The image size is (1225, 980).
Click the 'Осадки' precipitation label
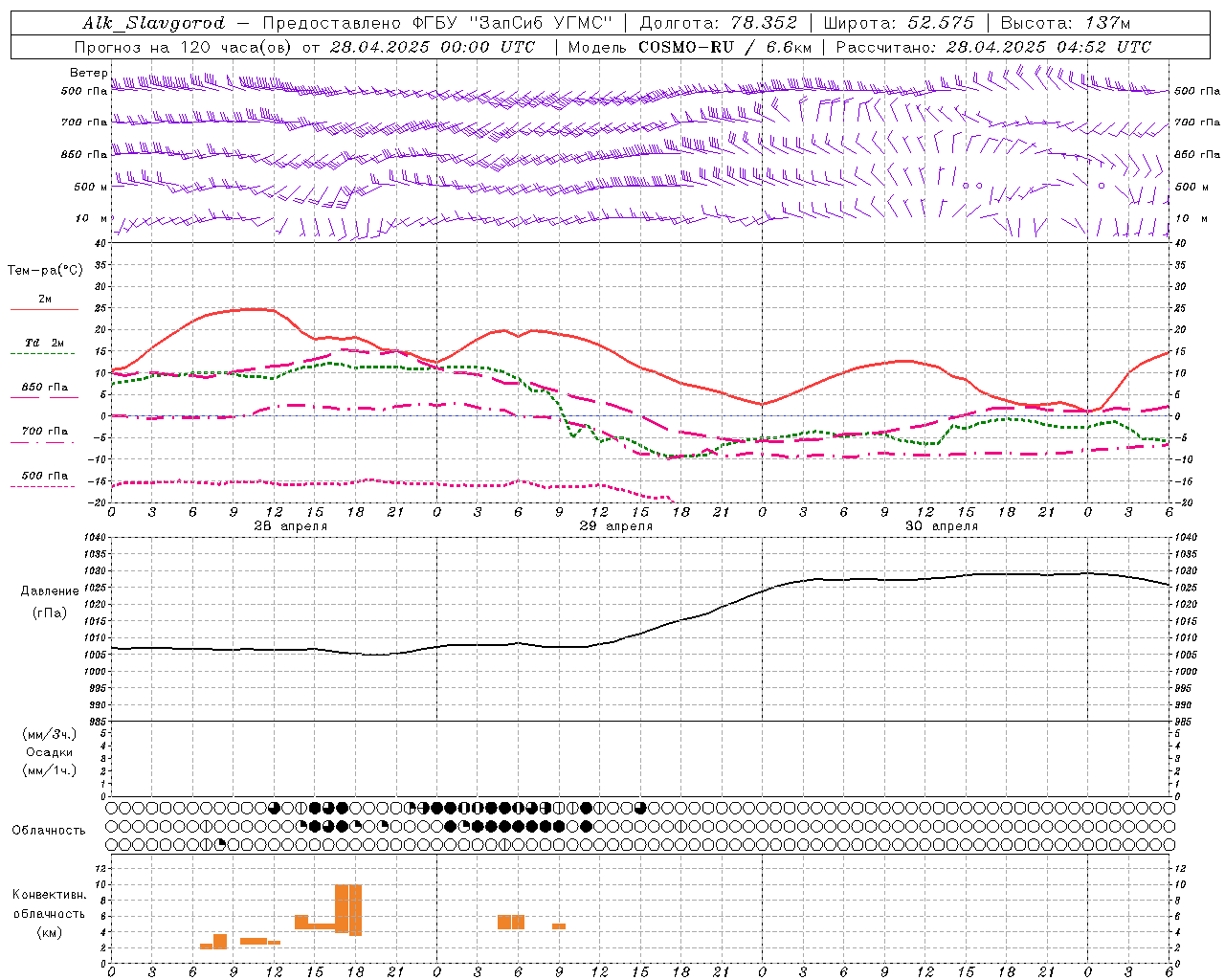(x=50, y=752)
